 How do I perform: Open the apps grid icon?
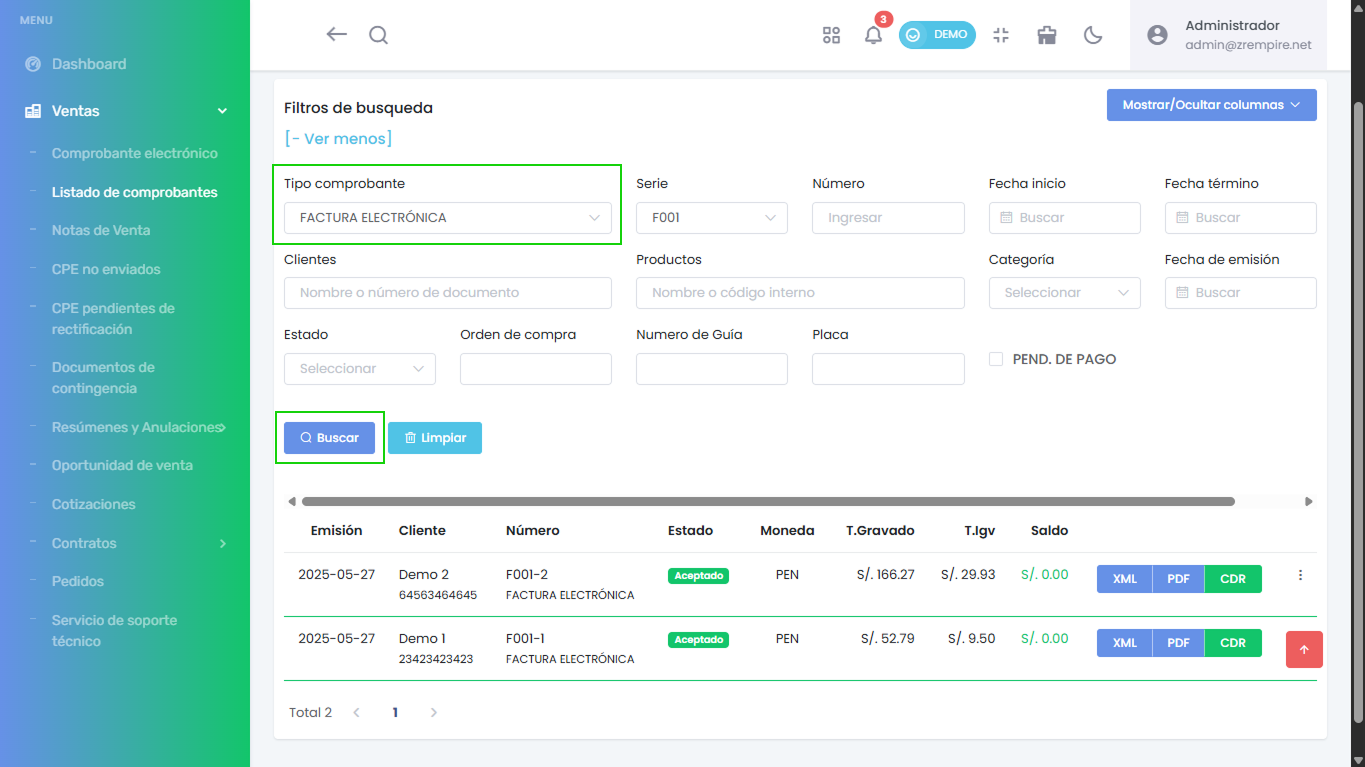tap(831, 35)
